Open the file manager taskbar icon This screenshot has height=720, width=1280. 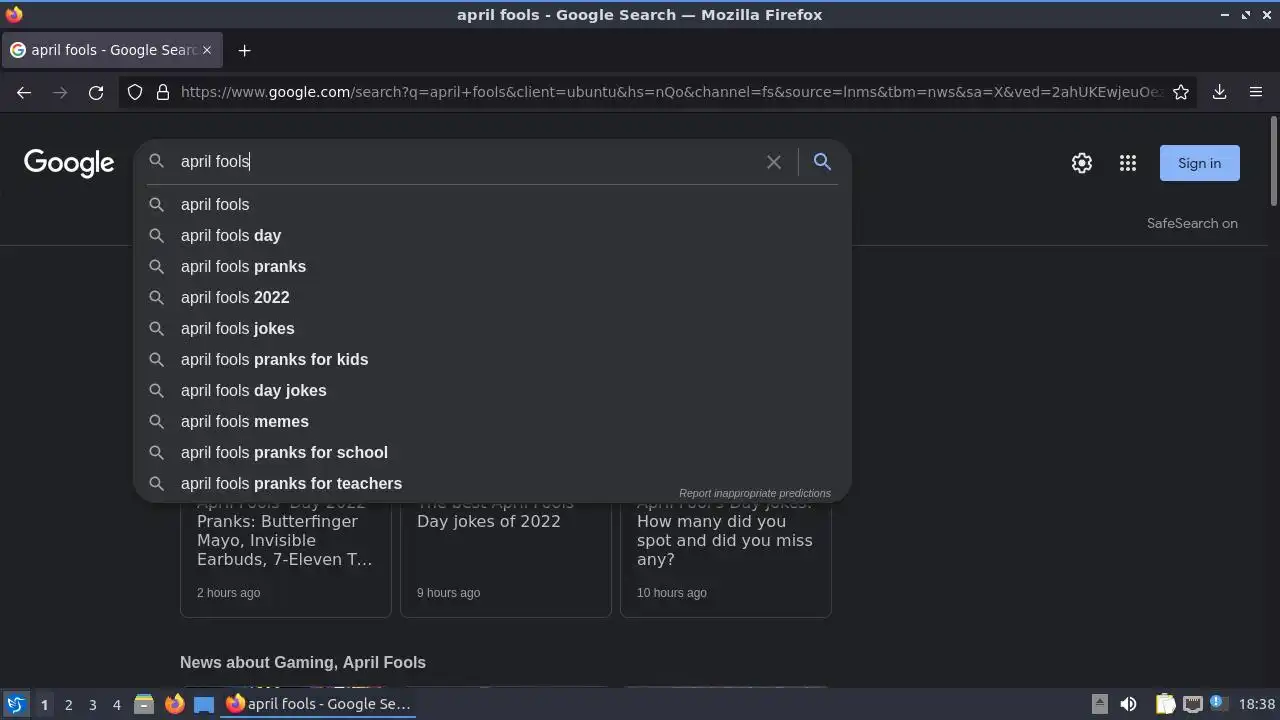point(144,704)
